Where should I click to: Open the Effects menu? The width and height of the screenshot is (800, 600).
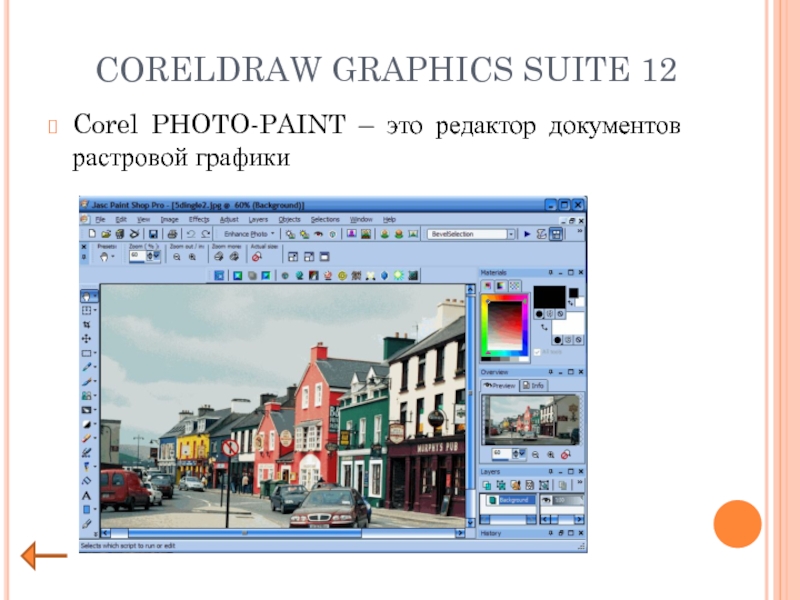[199, 219]
